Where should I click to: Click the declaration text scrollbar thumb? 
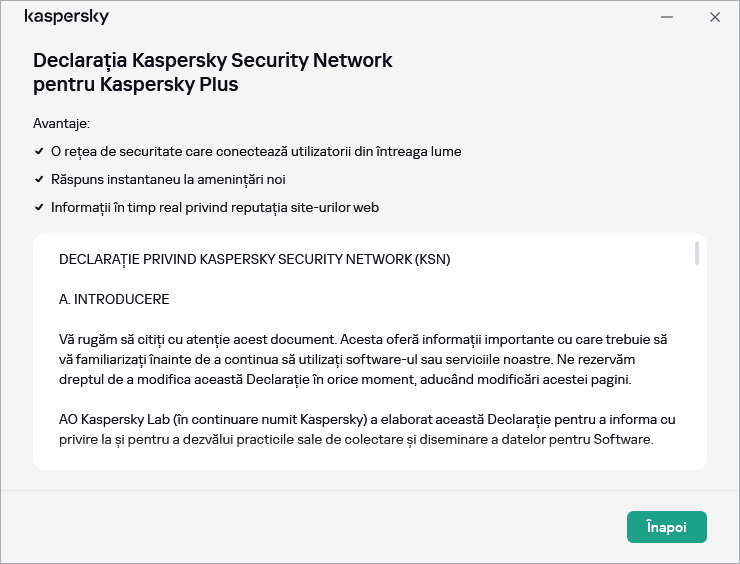[696, 254]
